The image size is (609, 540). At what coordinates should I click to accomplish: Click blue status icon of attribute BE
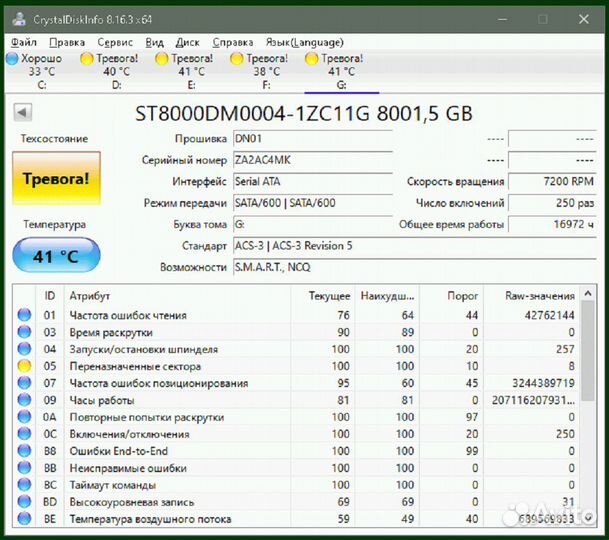tap(24, 519)
